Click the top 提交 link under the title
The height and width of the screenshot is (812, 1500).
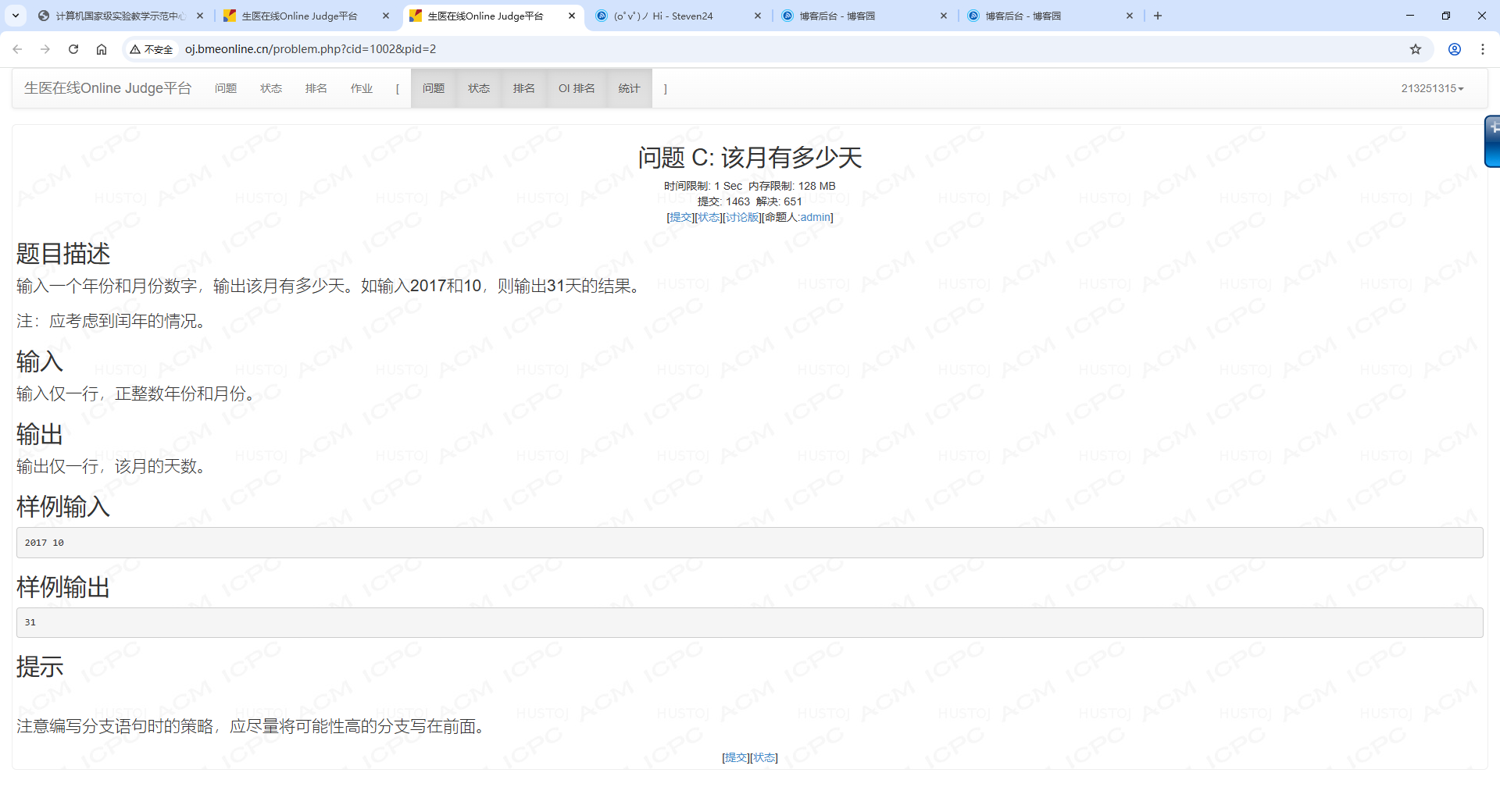681,217
